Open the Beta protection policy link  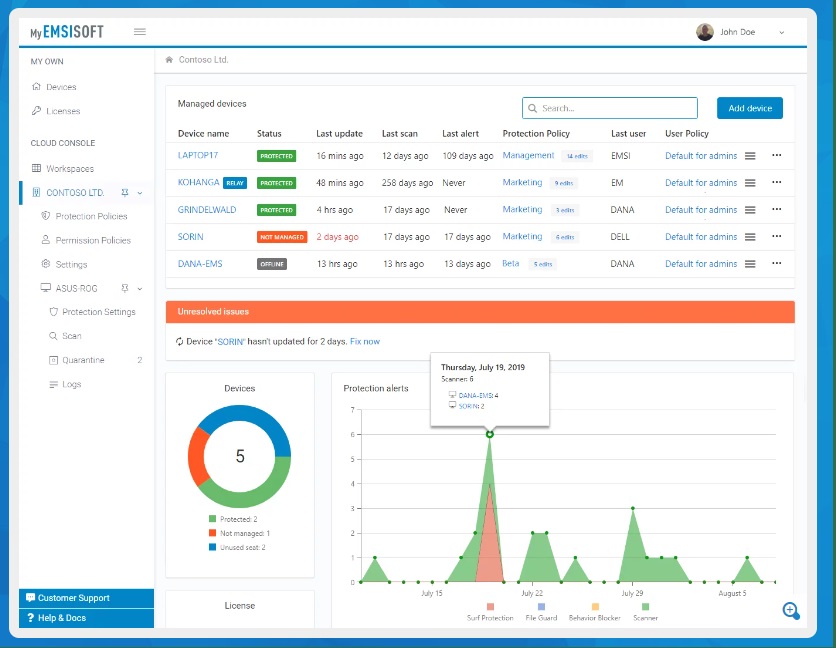[x=511, y=263]
